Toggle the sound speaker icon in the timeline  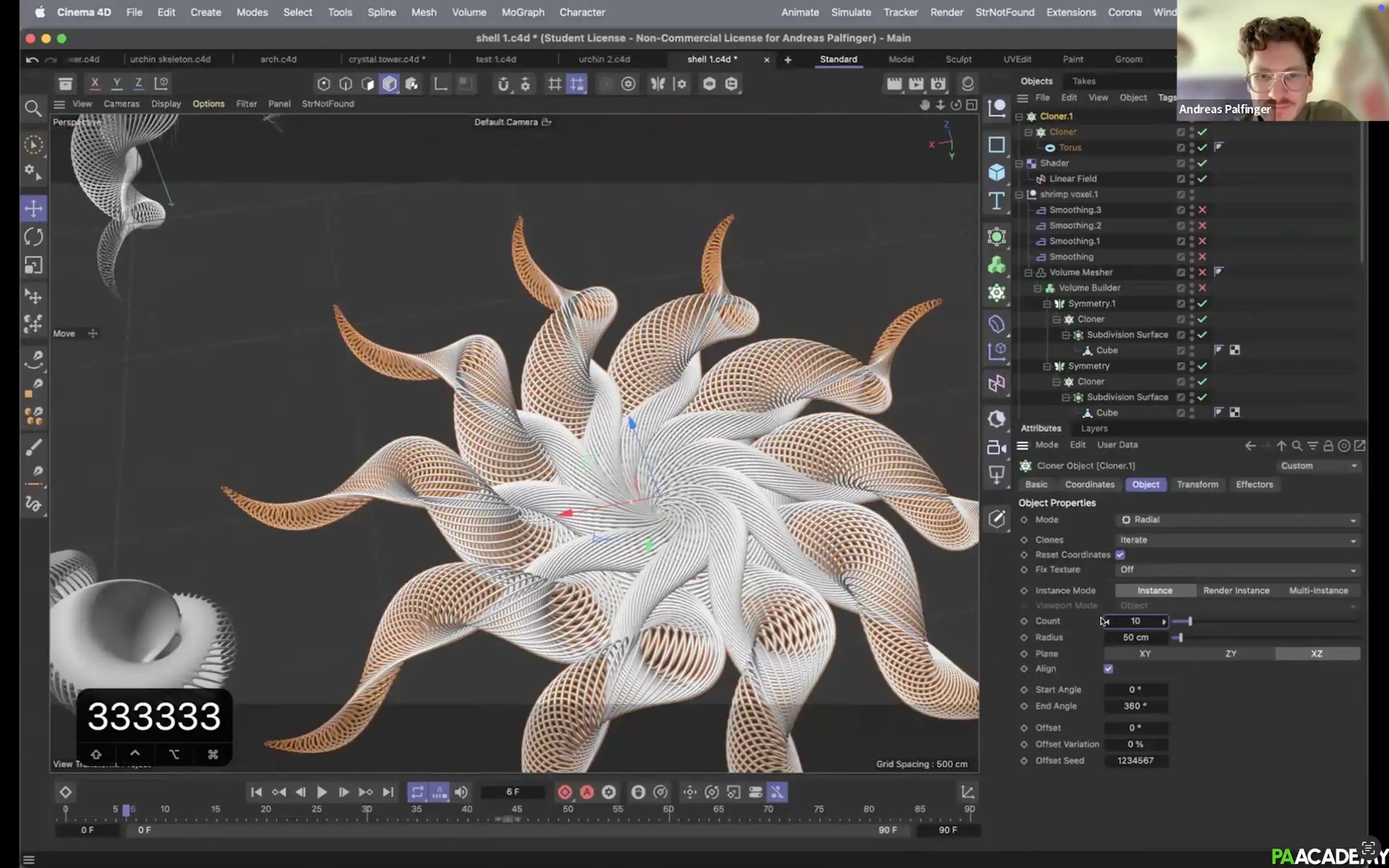462,792
